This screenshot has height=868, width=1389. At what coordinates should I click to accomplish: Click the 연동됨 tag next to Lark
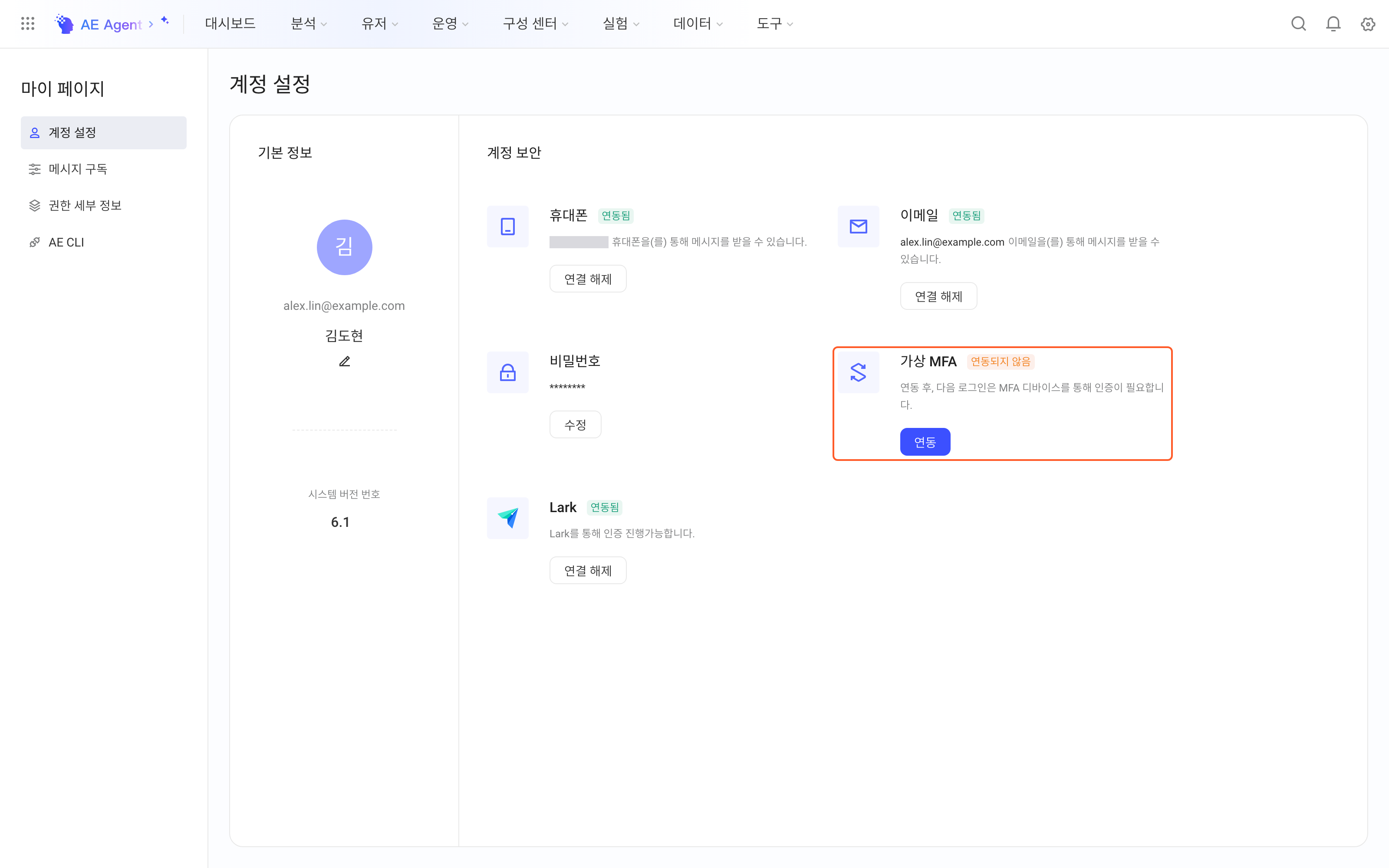point(604,507)
